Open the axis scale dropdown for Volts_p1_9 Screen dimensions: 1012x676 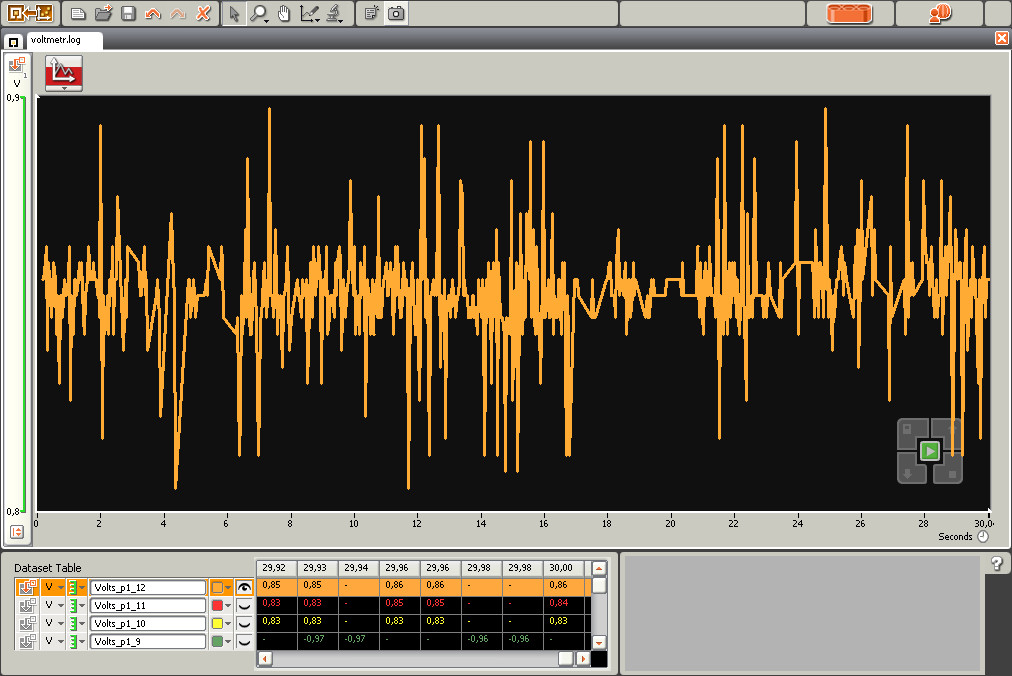coord(77,641)
